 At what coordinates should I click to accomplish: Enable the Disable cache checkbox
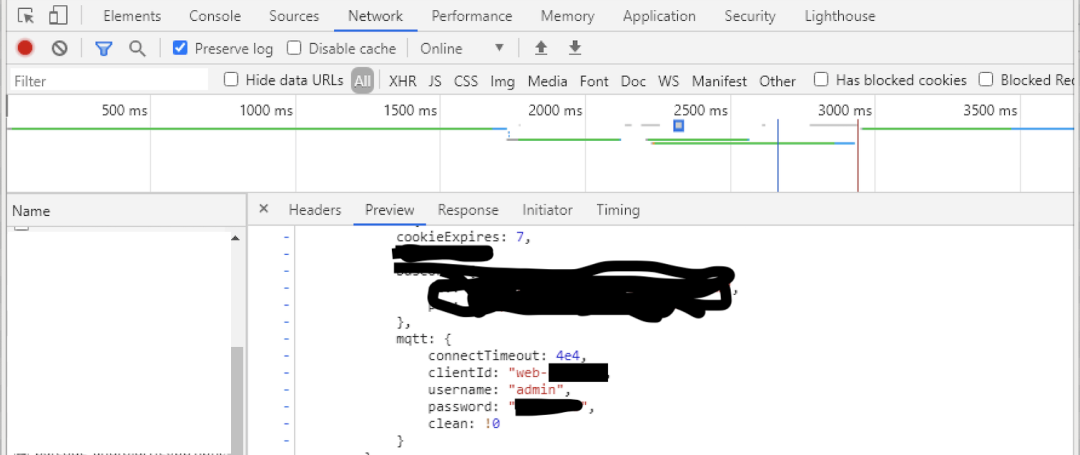click(x=294, y=48)
